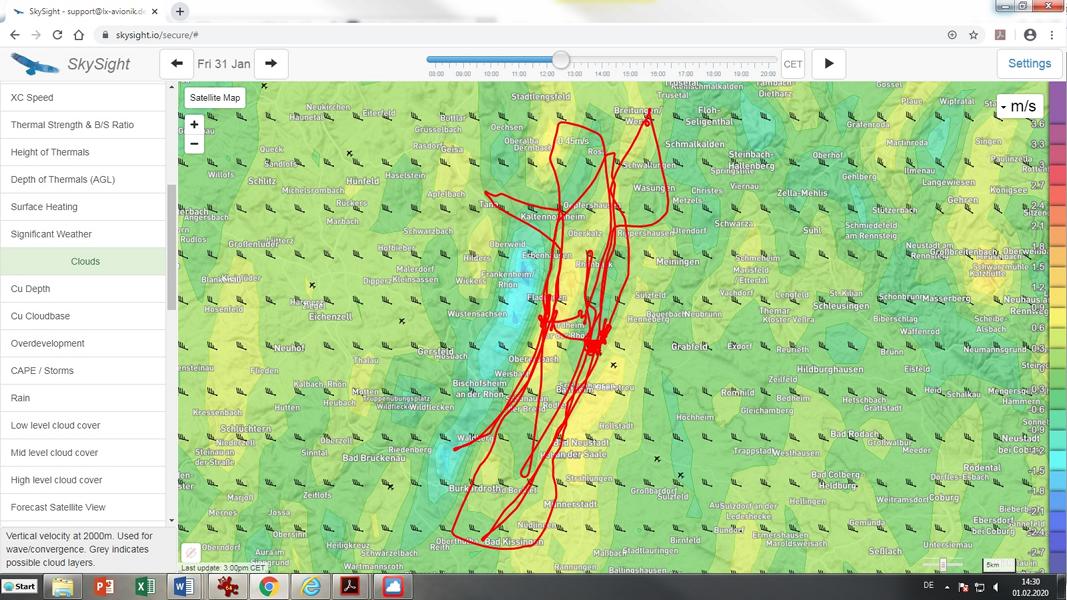This screenshot has width=1067, height=600.
Task: Open the Settings page
Action: [x=1029, y=64]
